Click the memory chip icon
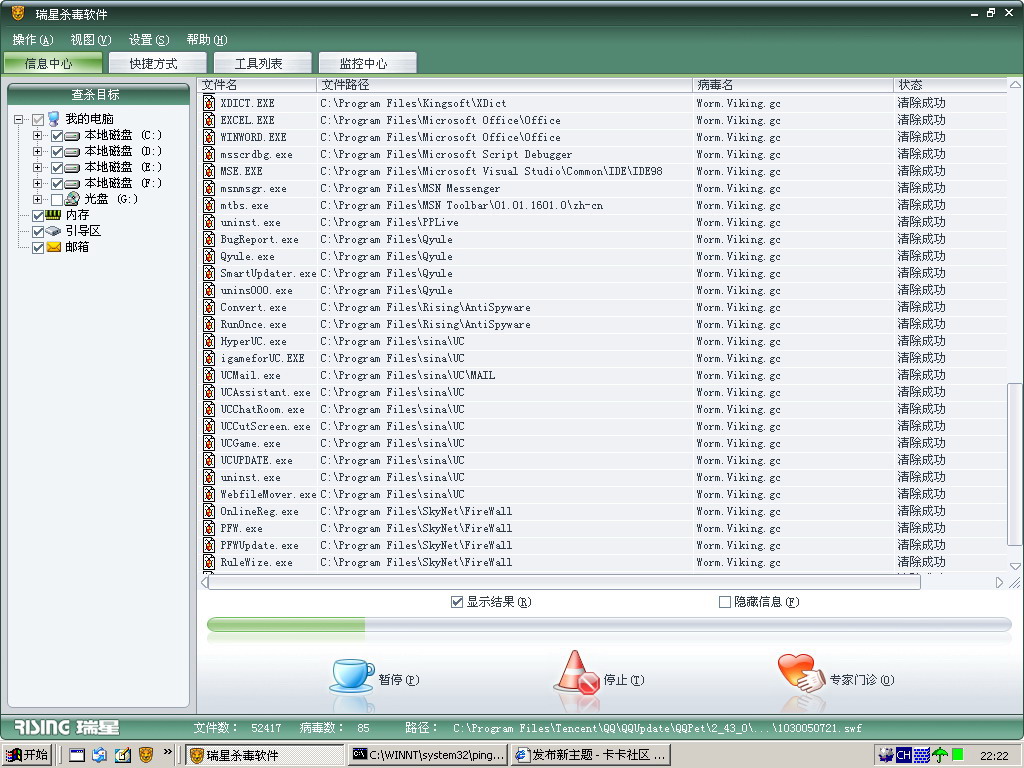The image size is (1024, 768). pos(54,215)
